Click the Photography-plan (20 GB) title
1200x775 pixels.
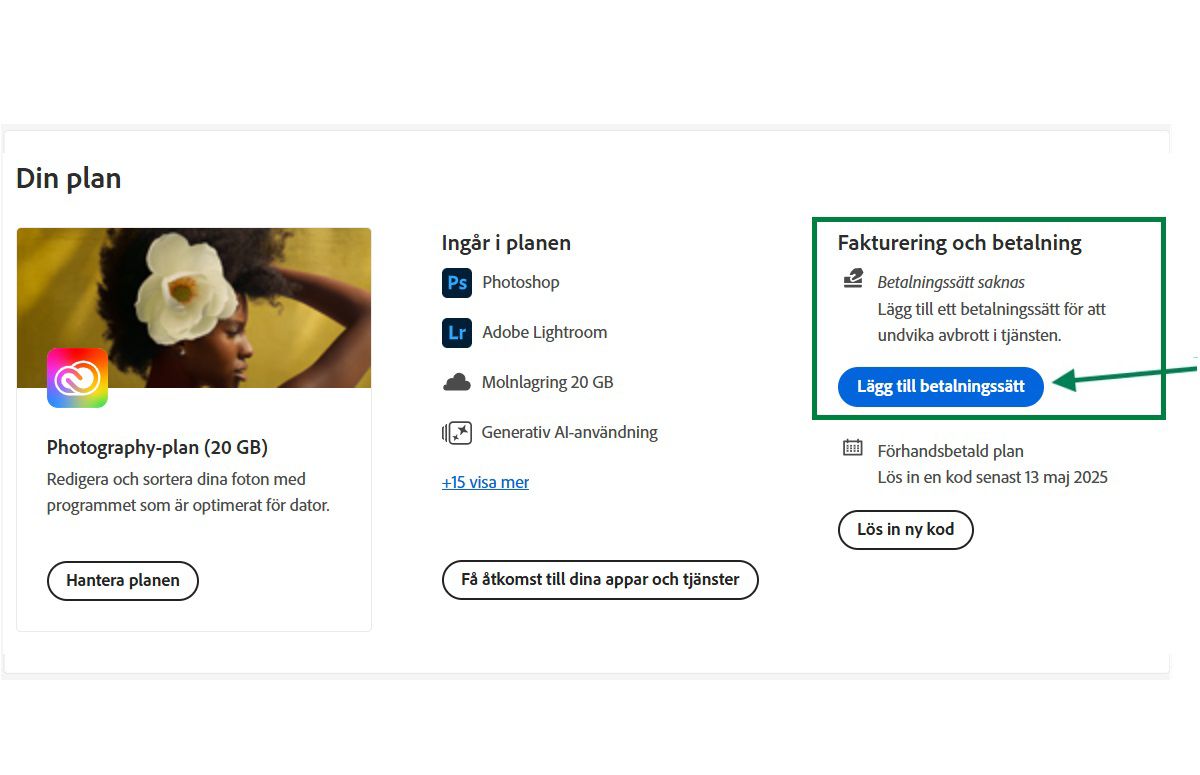(x=157, y=447)
